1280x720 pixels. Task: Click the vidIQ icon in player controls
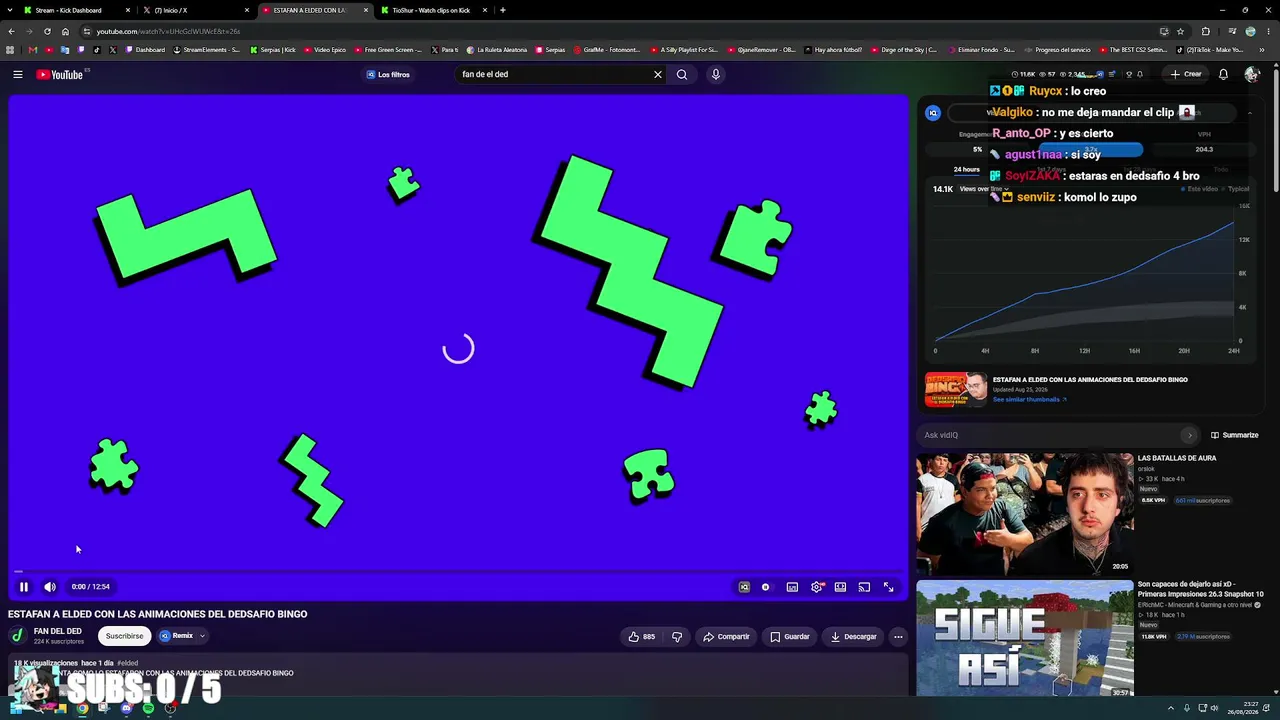[x=744, y=587]
